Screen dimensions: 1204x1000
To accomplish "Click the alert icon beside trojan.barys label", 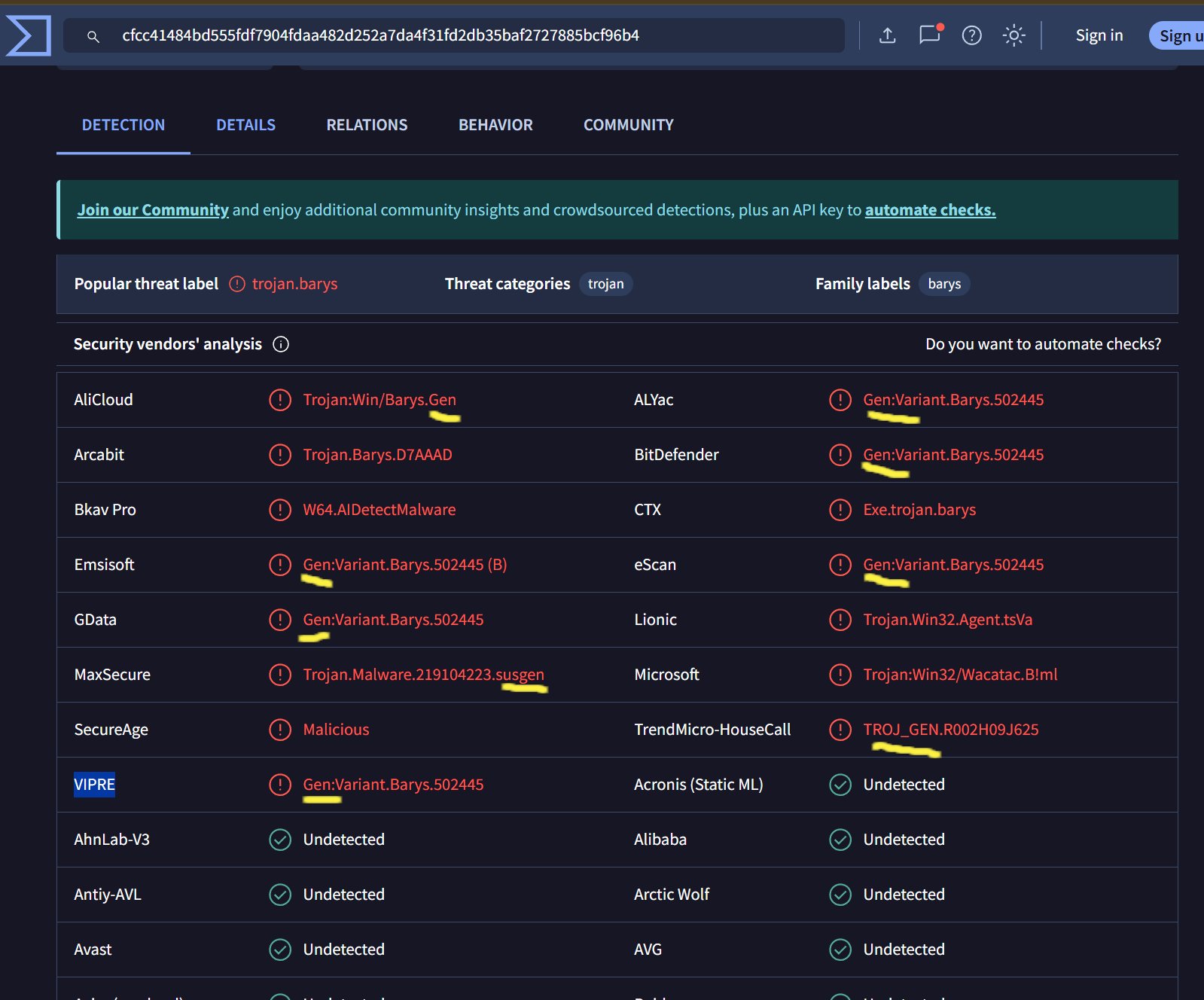I will (237, 284).
